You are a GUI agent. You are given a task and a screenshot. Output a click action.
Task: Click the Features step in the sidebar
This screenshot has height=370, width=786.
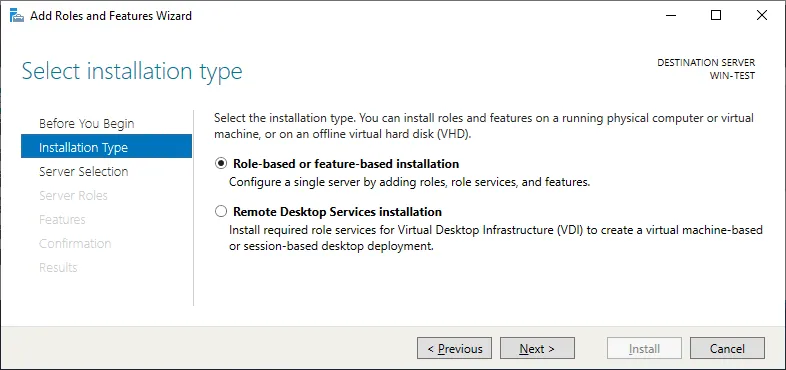click(x=62, y=220)
